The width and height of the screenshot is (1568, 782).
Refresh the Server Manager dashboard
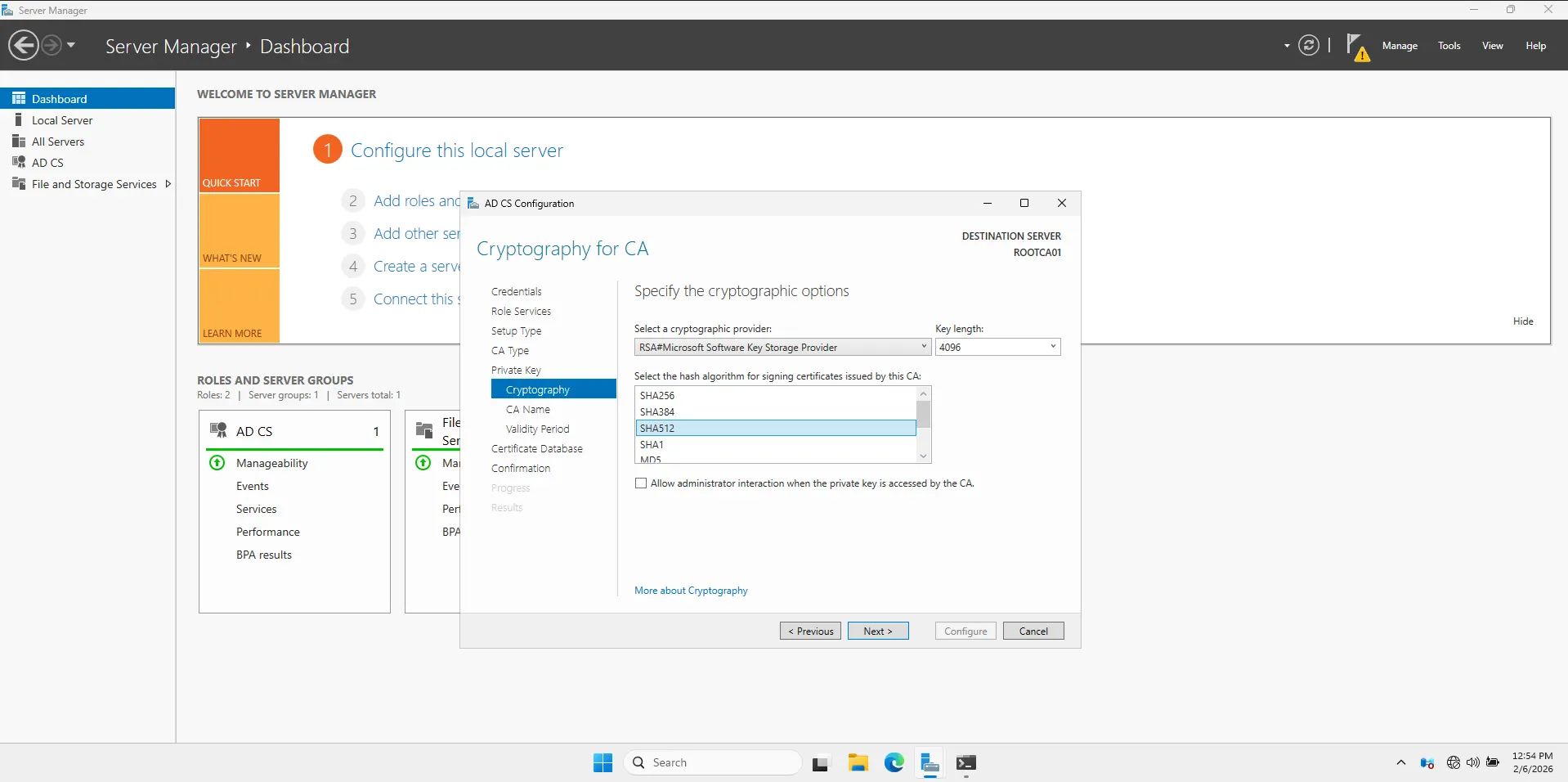tap(1308, 45)
